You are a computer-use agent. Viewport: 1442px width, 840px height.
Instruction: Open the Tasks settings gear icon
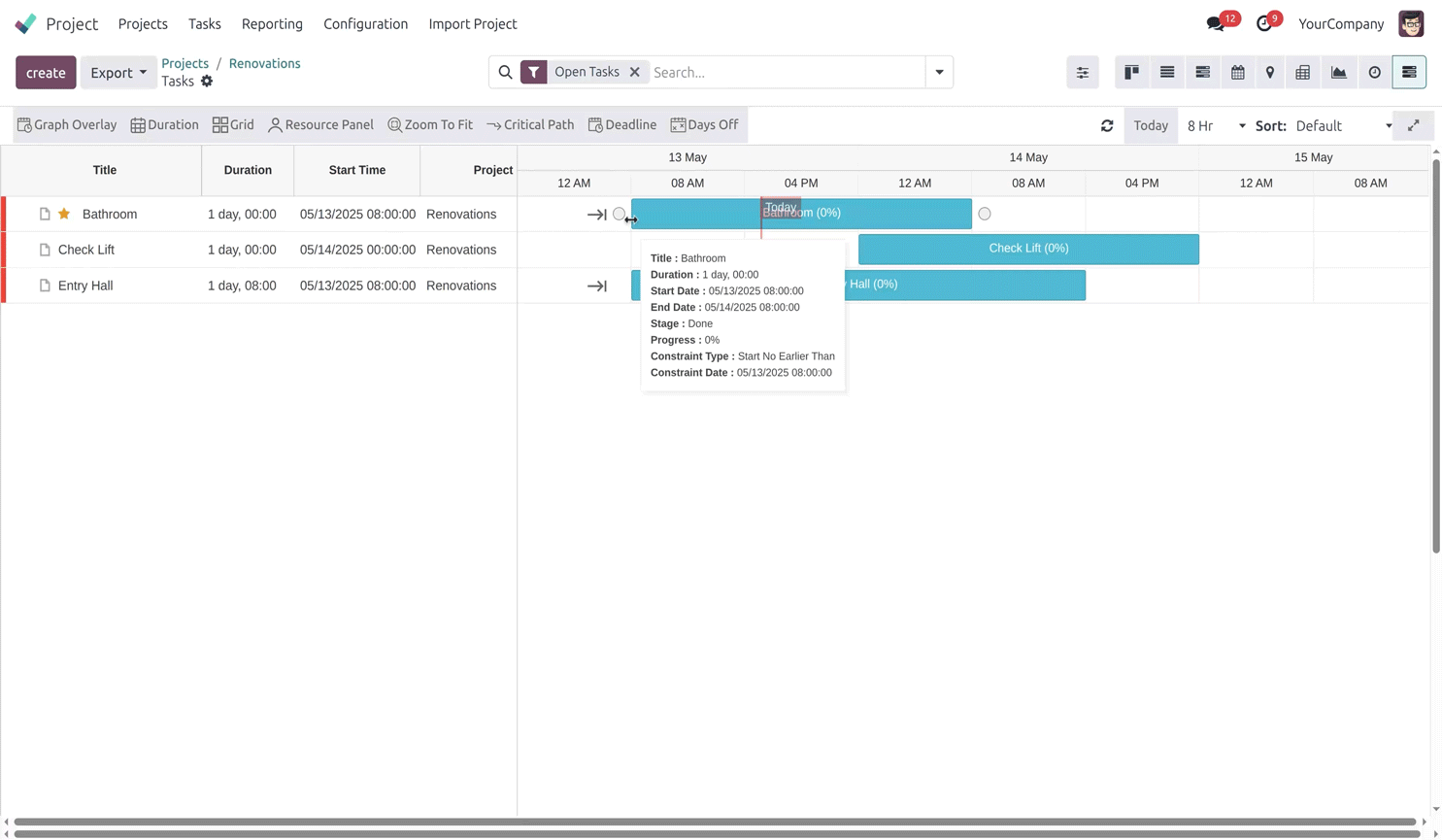[207, 82]
